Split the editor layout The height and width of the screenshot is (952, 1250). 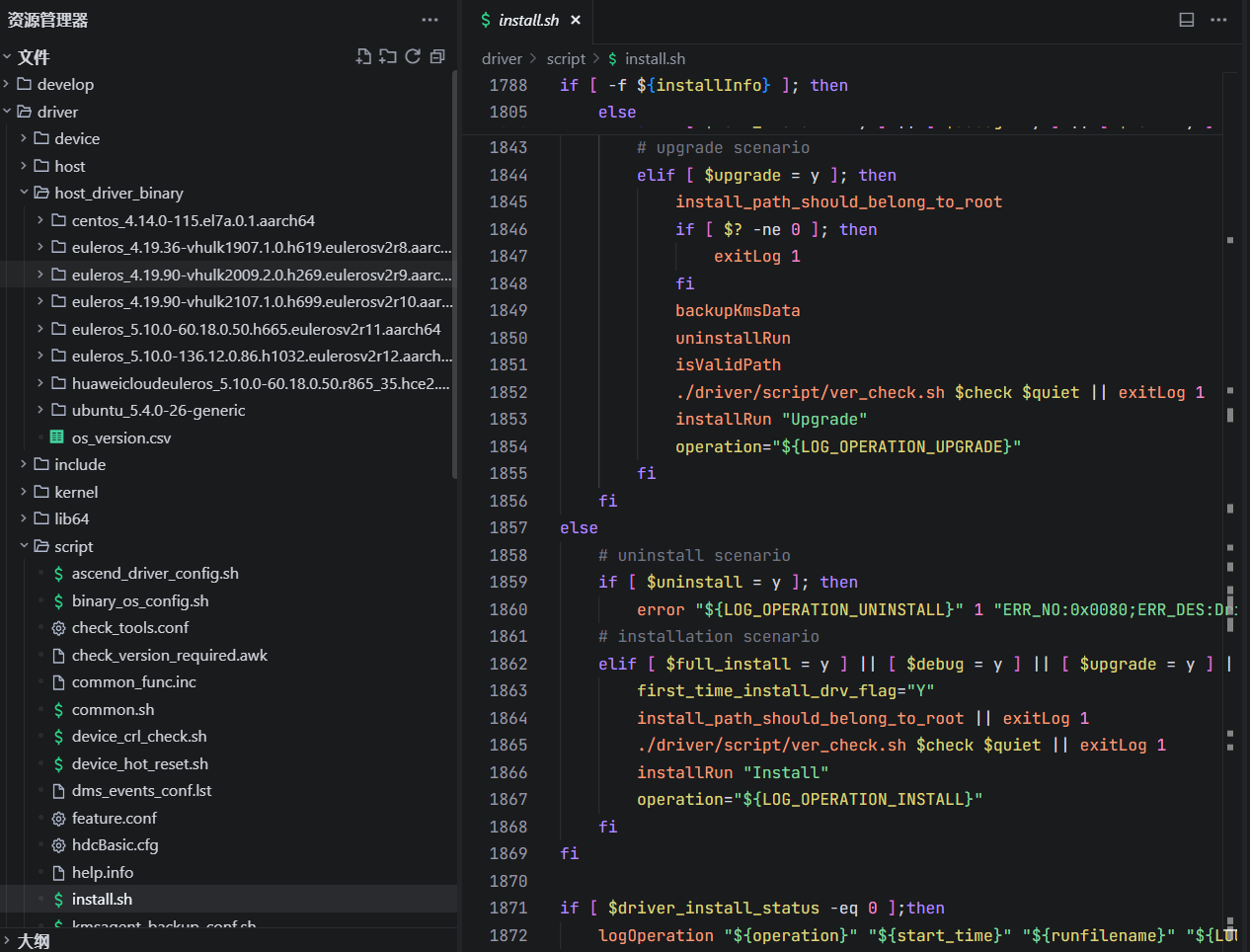[x=1187, y=20]
